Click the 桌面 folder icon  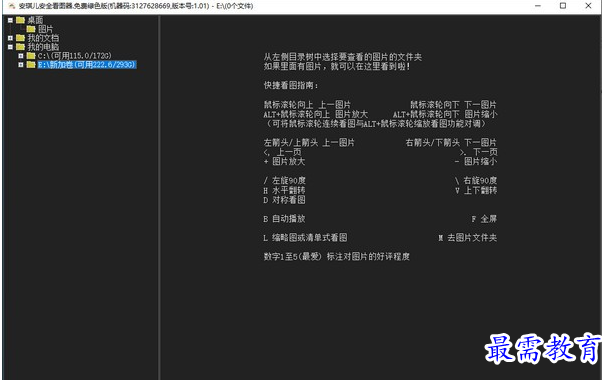[x=21, y=20]
